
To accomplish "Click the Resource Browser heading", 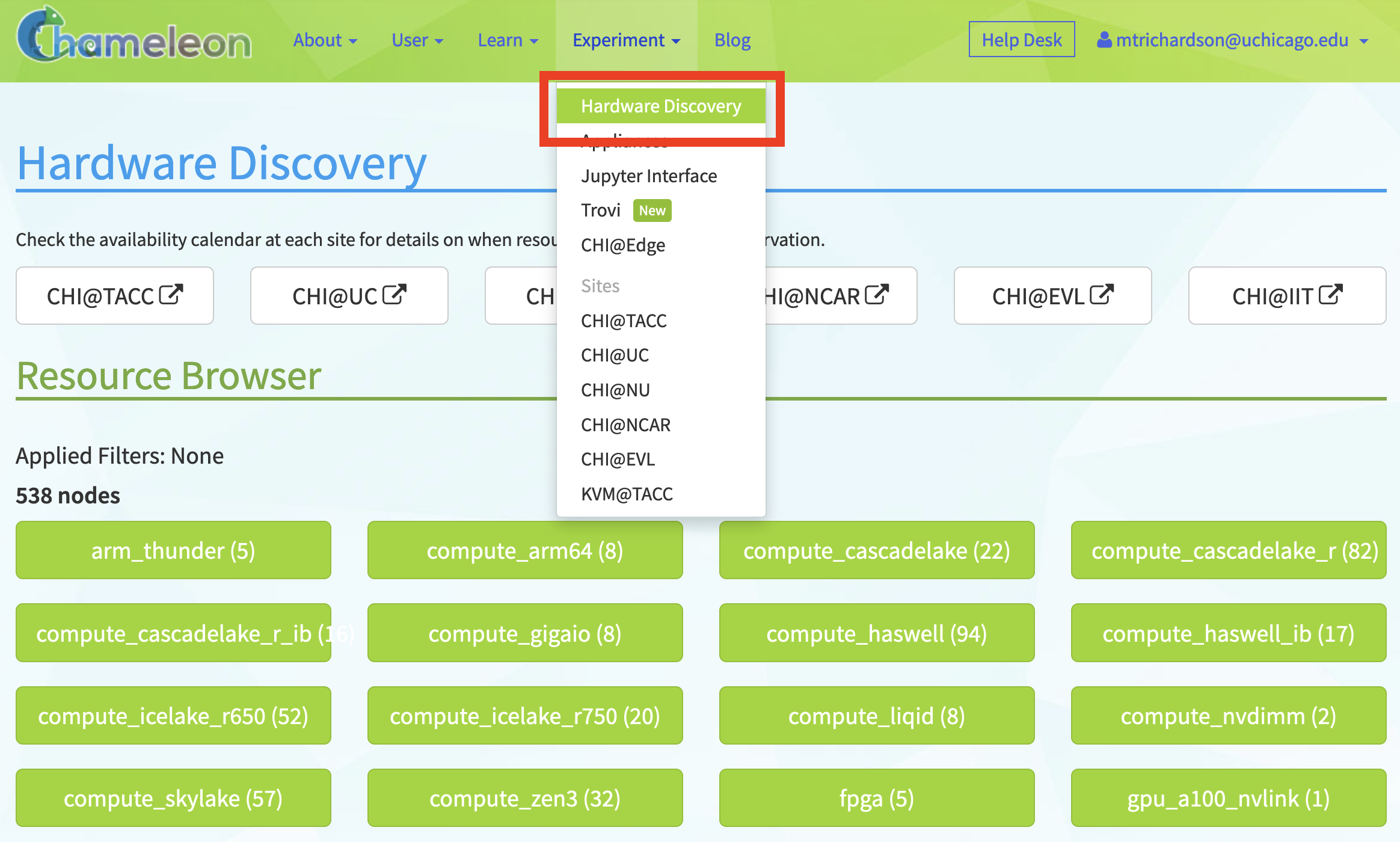I will tap(169, 376).
